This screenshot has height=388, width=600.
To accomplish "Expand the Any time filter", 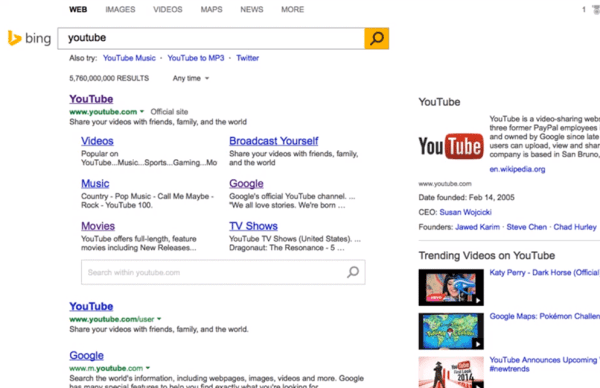I will 191,78.
